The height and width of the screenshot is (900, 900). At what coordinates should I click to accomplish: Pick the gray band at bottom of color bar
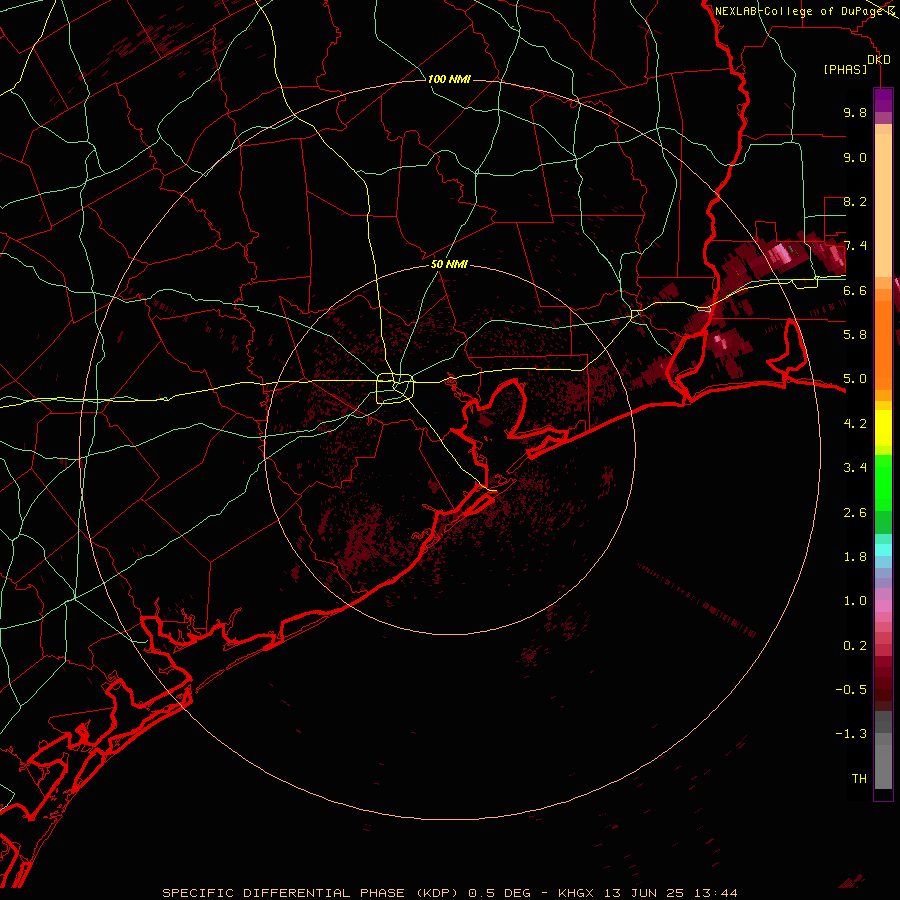[x=883, y=752]
